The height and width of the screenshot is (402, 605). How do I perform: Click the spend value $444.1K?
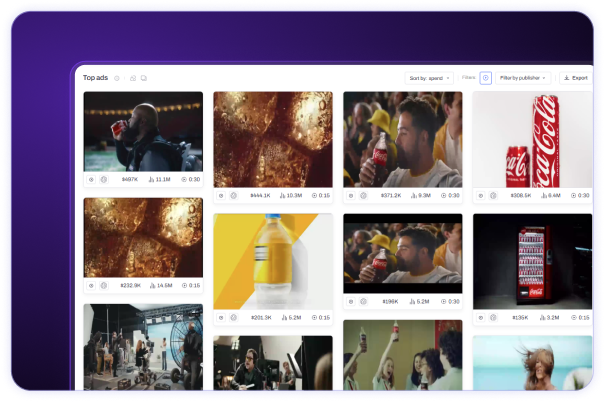tap(260, 196)
